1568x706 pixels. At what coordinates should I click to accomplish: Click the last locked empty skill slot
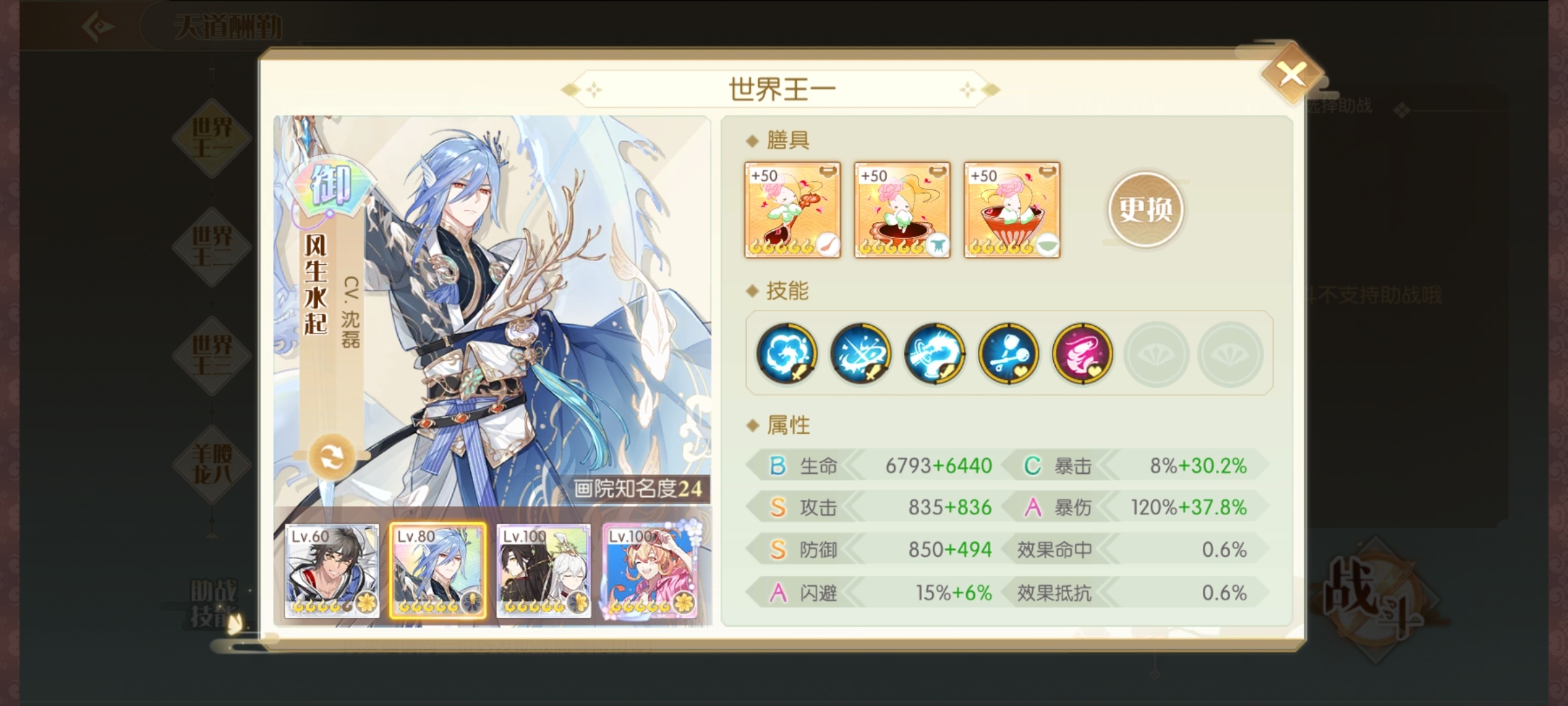pos(1230,354)
